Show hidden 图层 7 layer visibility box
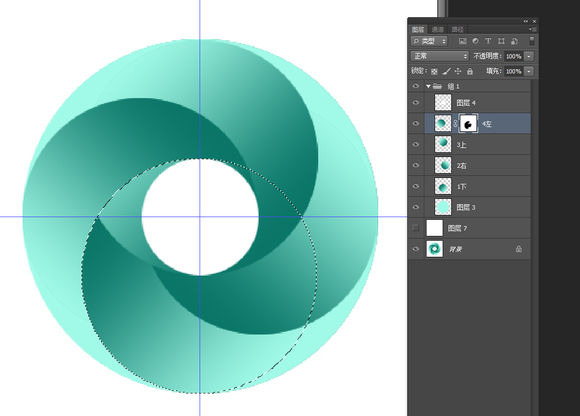The height and width of the screenshot is (416, 580). point(416,228)
